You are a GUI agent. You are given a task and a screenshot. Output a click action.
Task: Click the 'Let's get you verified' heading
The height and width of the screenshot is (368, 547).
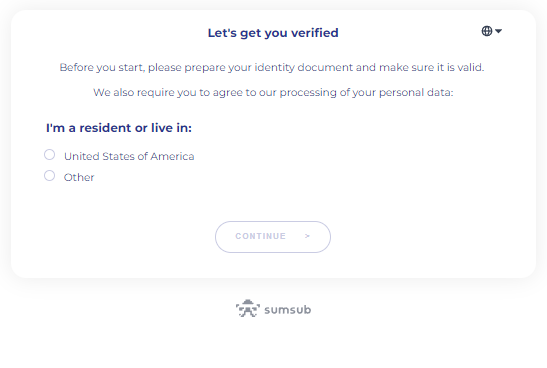coord(273,33)
